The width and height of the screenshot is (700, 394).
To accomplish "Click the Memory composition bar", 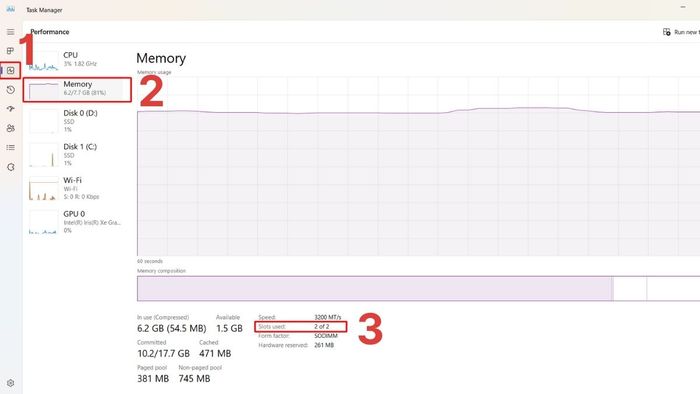I will tap(418, 288).
